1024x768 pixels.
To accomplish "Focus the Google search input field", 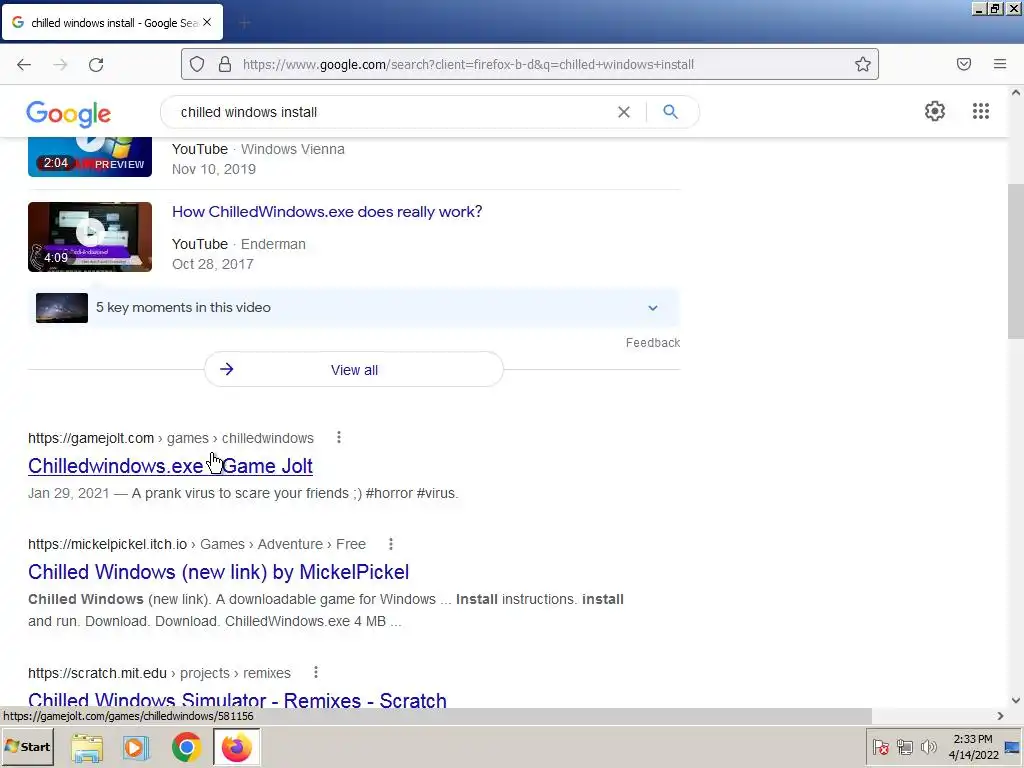I will point(392,112).
